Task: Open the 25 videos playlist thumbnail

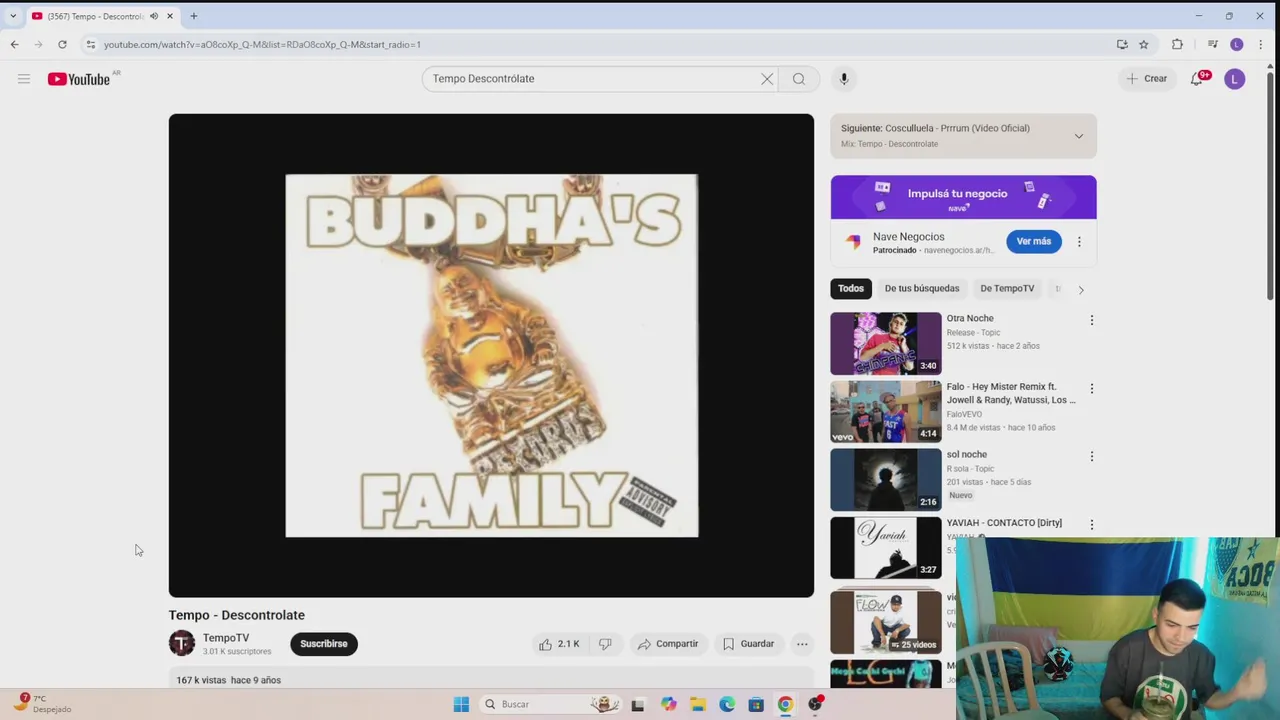Action: (886, 621)
